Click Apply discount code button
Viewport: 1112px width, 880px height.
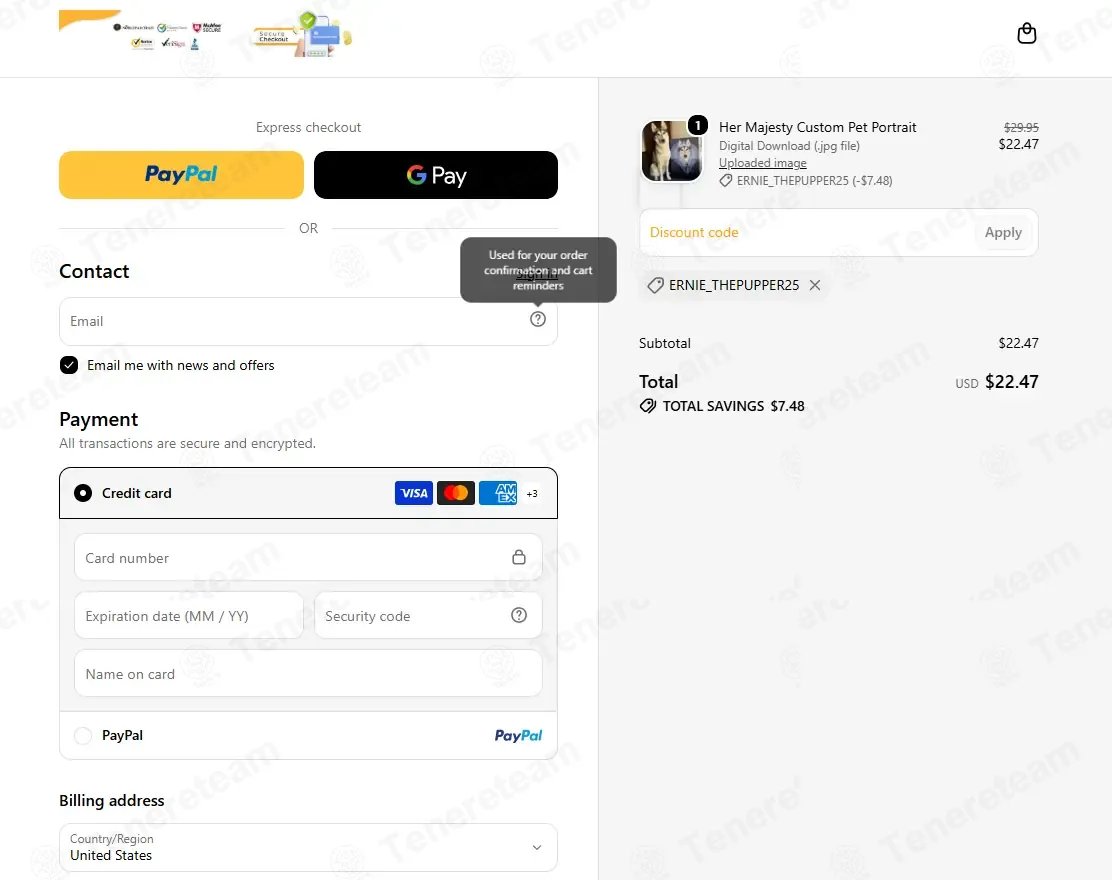[1003, 233]
